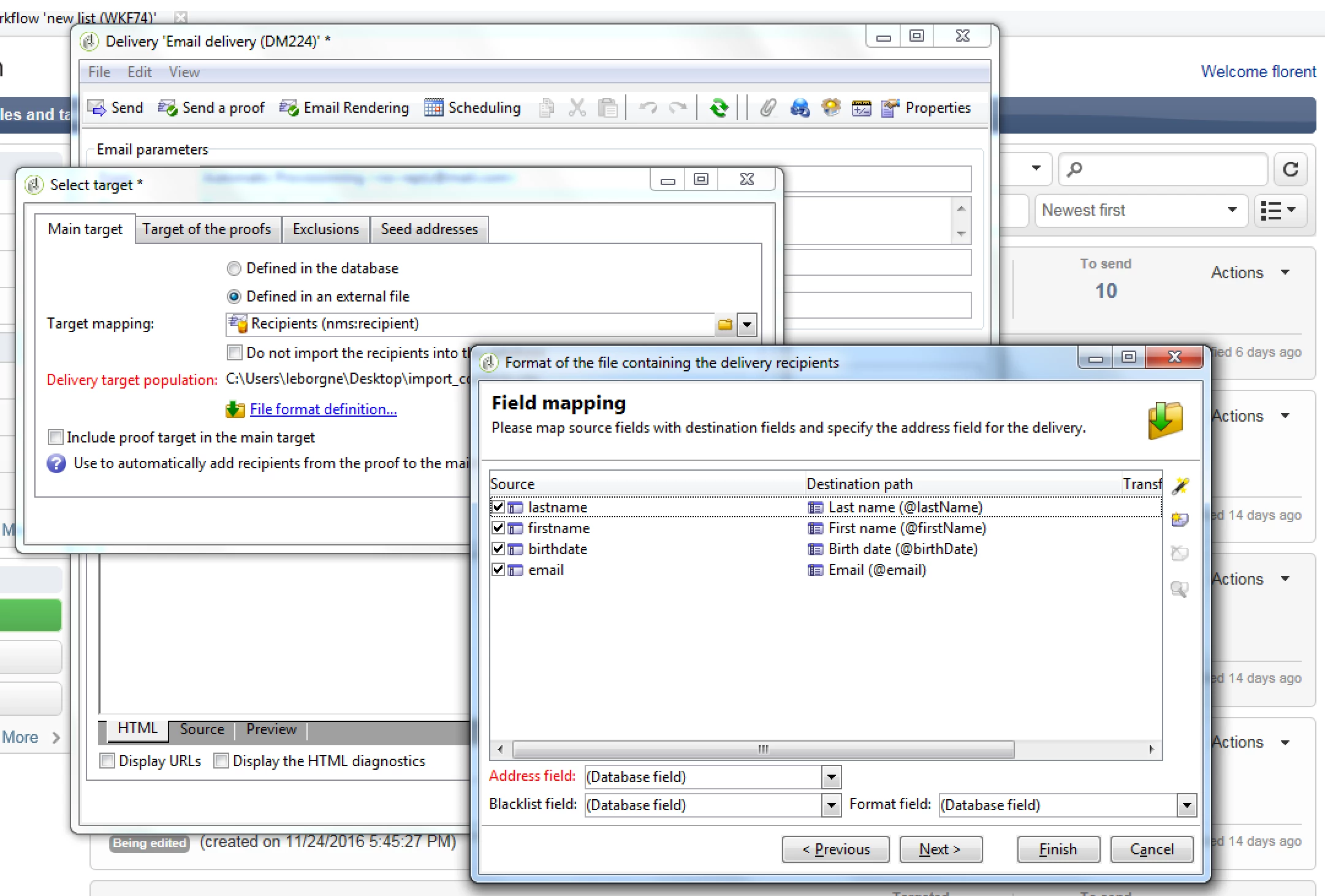Screen dimensions: 1325x896
Task: Click the field mapping horizontal scrollbar
Action: (x=763, y=750)
